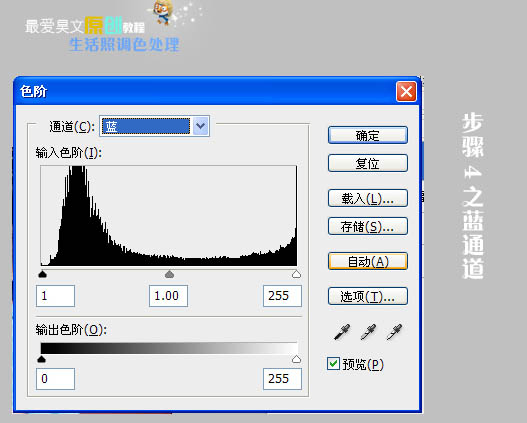Click the gamma 1.00 input field
527x423 pixels.
pos(168,296)
